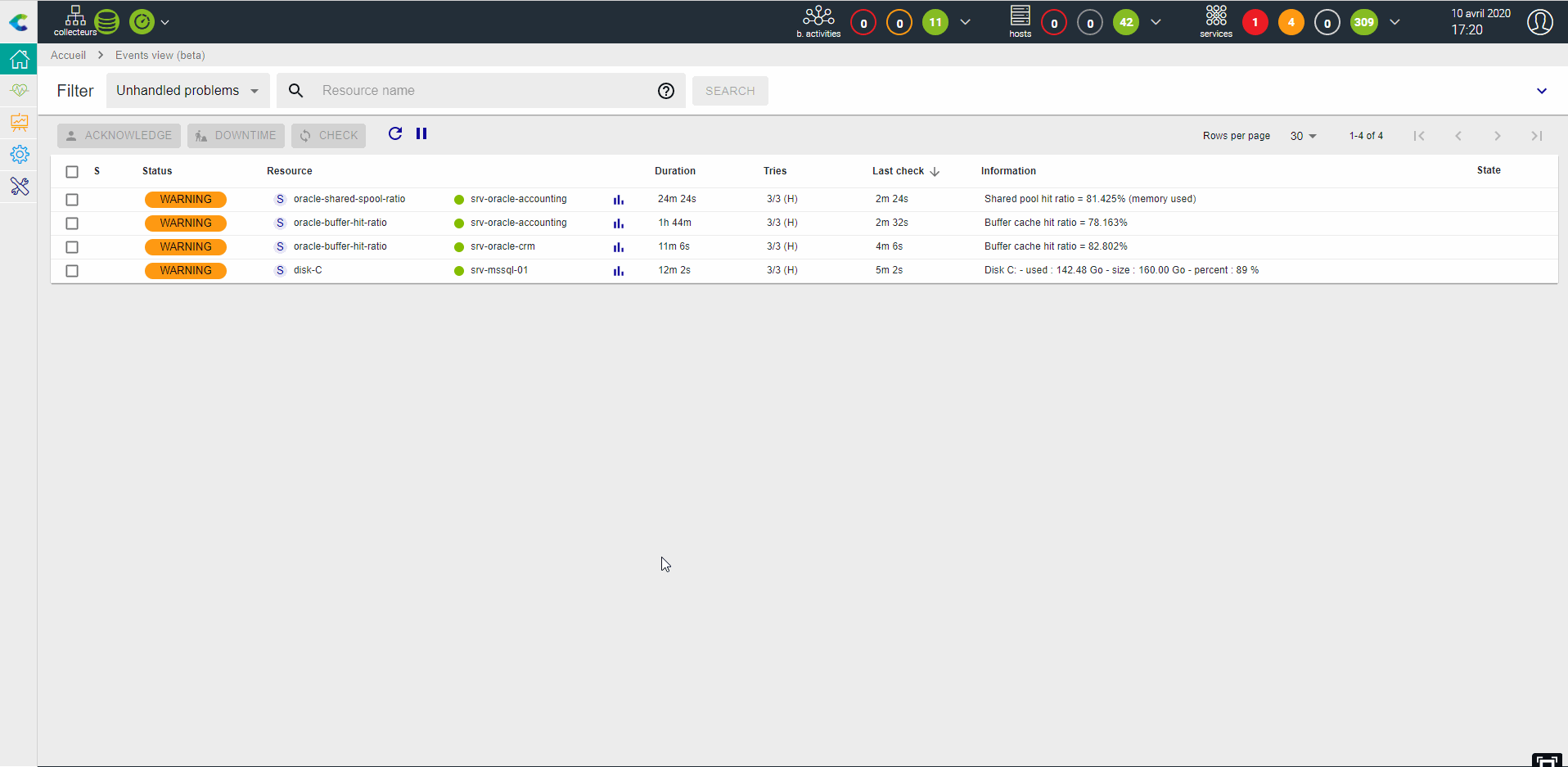
Task: Click Disk C used information text
Action: click(x=1121, y=270)
